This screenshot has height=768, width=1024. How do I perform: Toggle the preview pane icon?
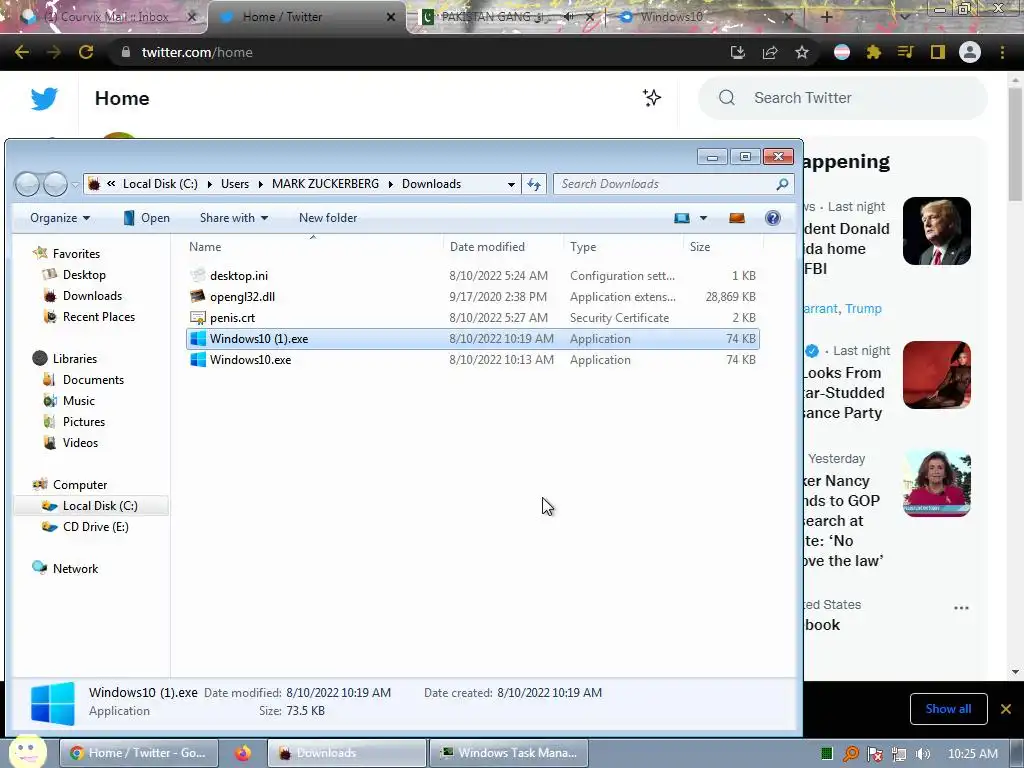737,218
